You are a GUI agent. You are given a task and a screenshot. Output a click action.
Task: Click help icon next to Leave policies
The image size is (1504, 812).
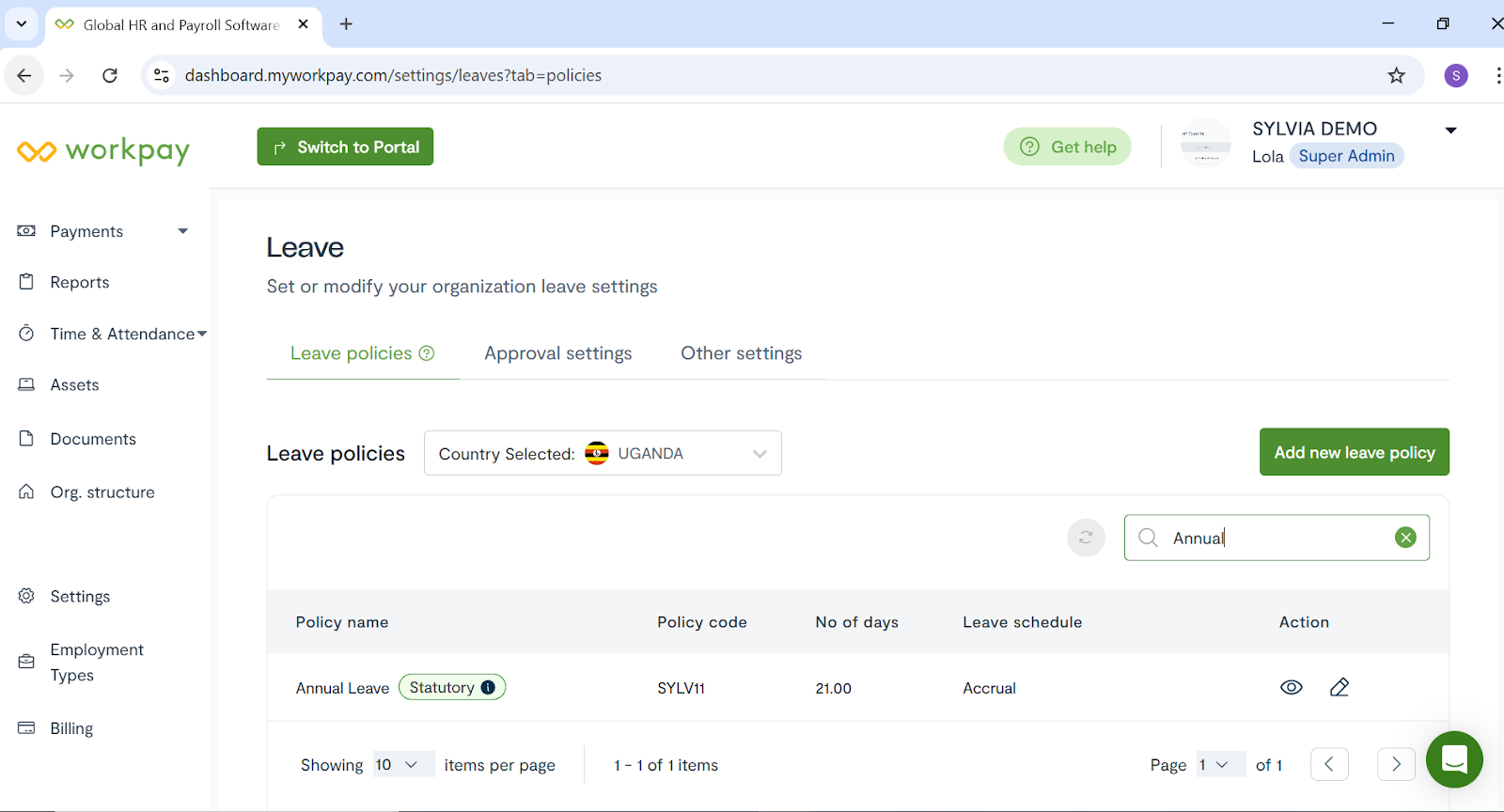click(x=427, y=353)
